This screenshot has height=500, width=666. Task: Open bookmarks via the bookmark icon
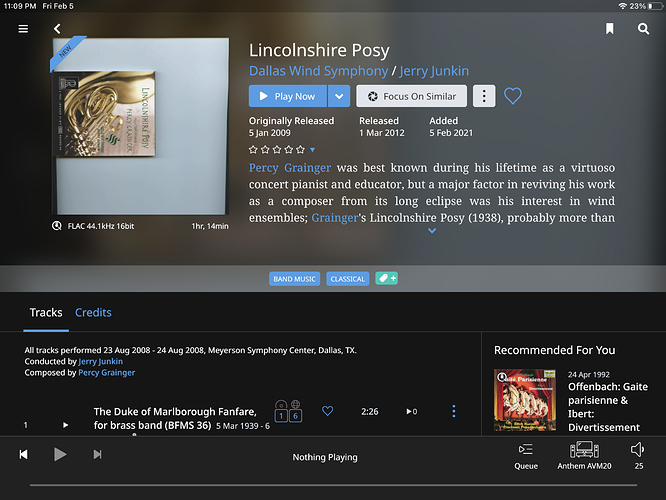[610, 28]
